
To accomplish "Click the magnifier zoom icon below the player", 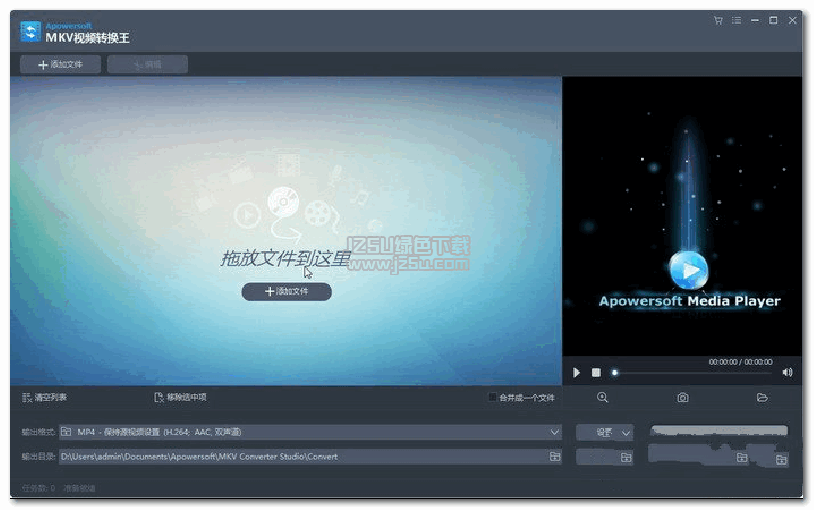I will pyautogui.click(x=602, y=398).
